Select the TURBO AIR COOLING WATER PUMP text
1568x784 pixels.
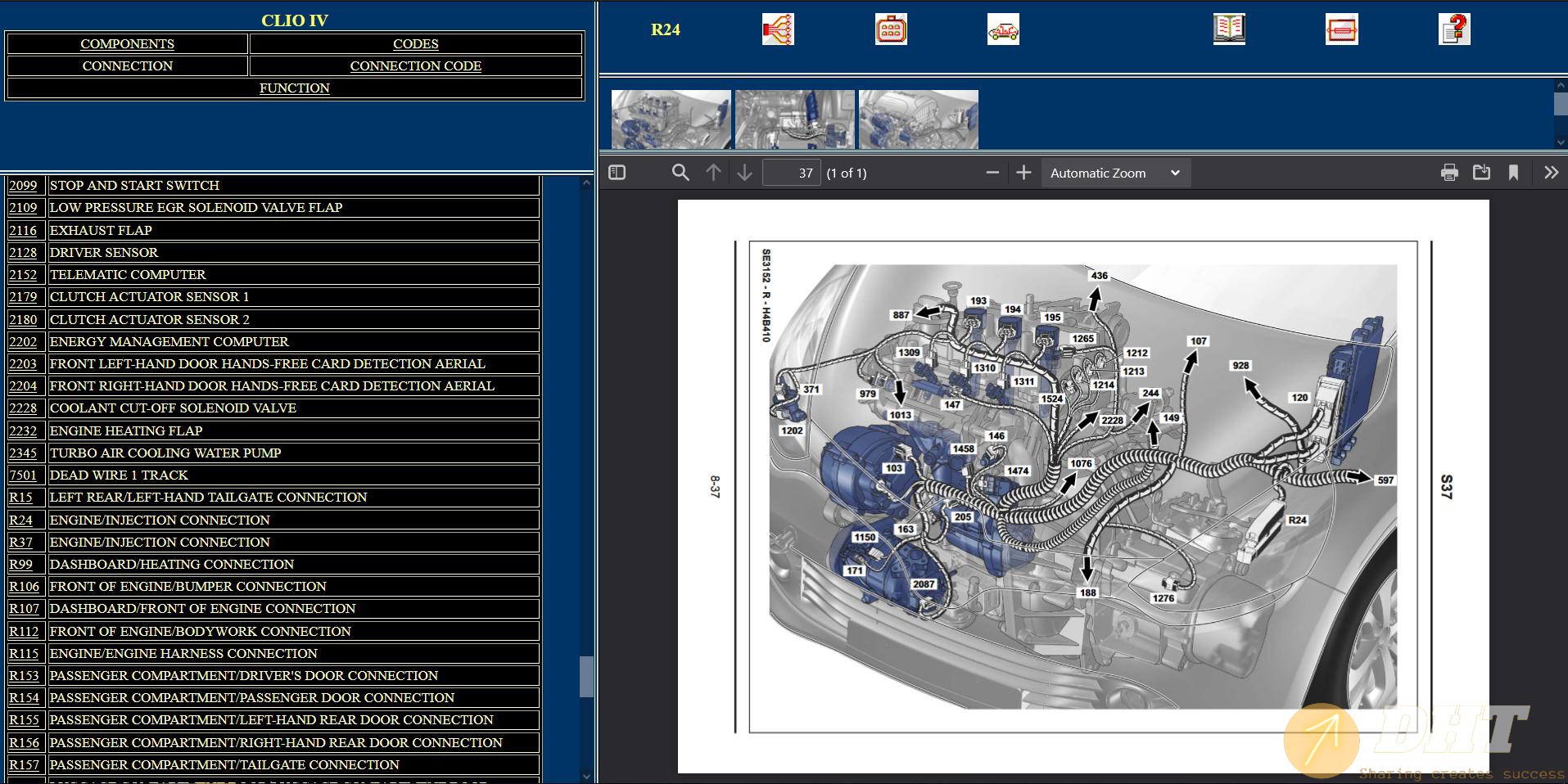[x=165, y=453]
